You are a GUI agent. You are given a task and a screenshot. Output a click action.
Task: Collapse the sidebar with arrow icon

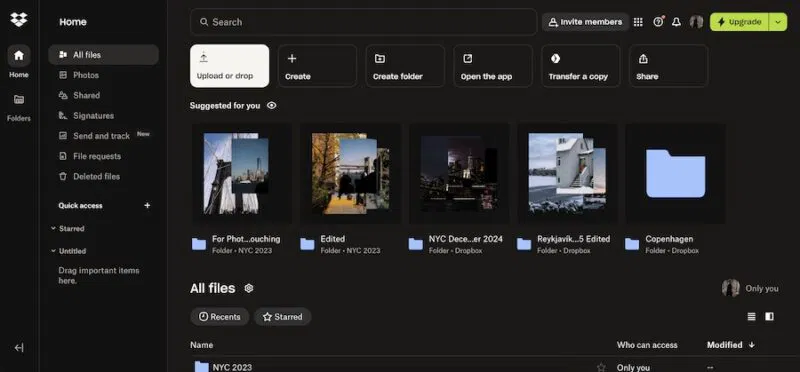pos(19,348)
